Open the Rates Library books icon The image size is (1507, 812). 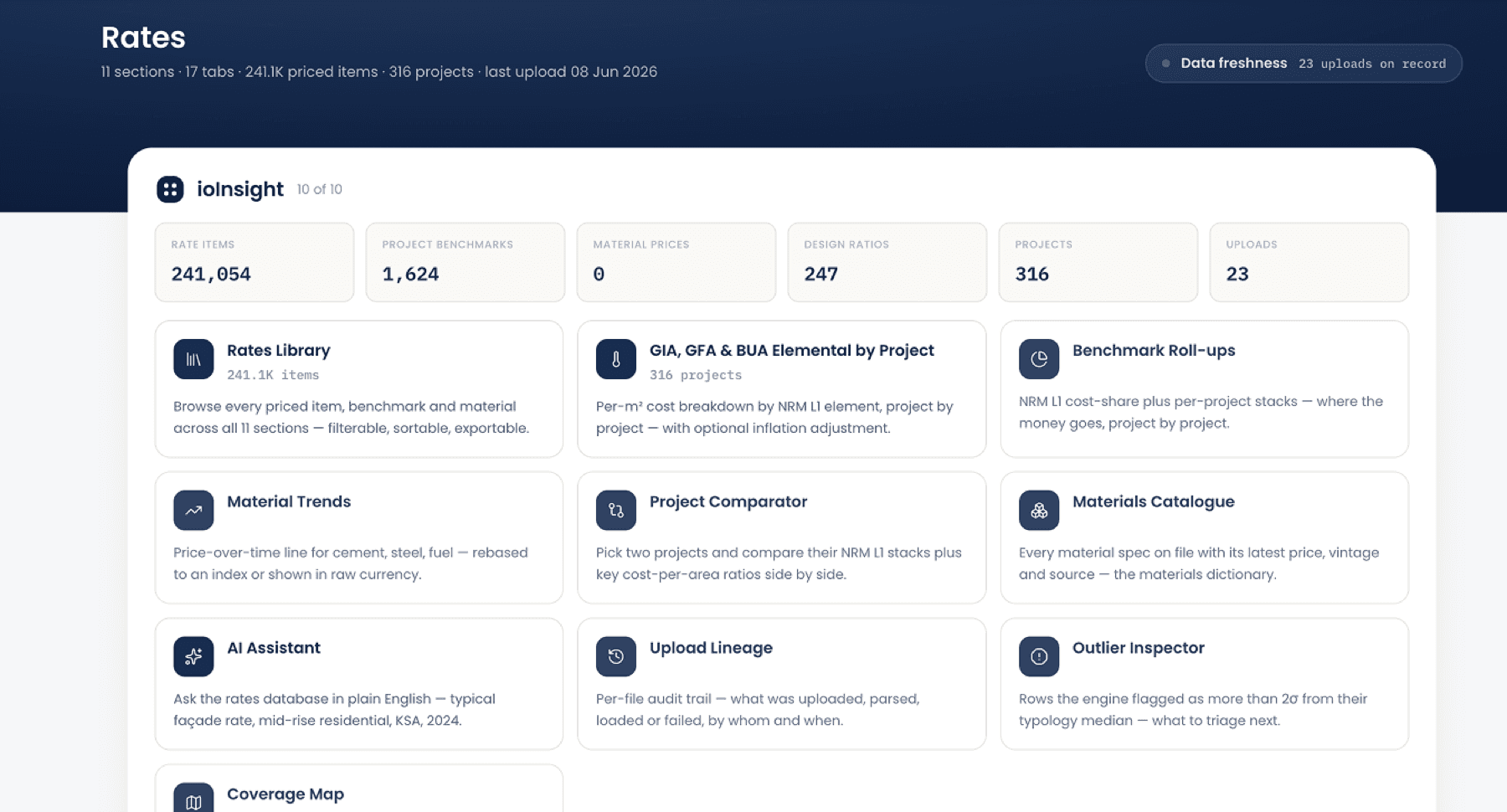pyautogui.click(x=193, y=359)
